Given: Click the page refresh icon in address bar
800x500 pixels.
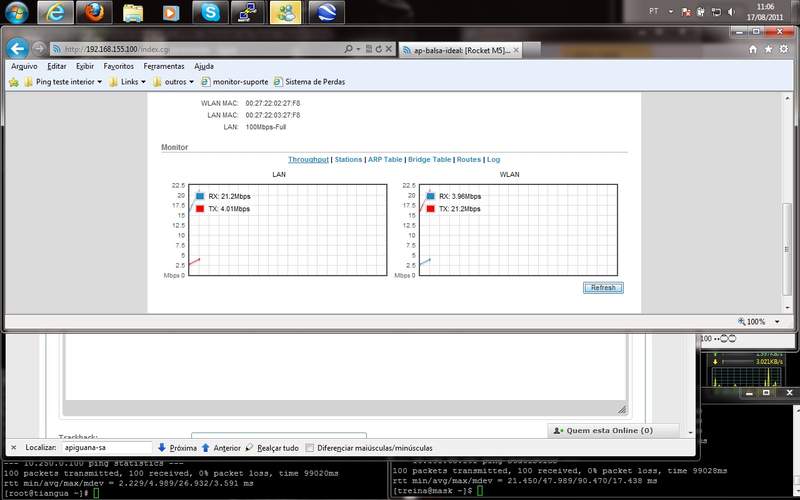Looking at the screenshot, I should (x=378, y=49).
